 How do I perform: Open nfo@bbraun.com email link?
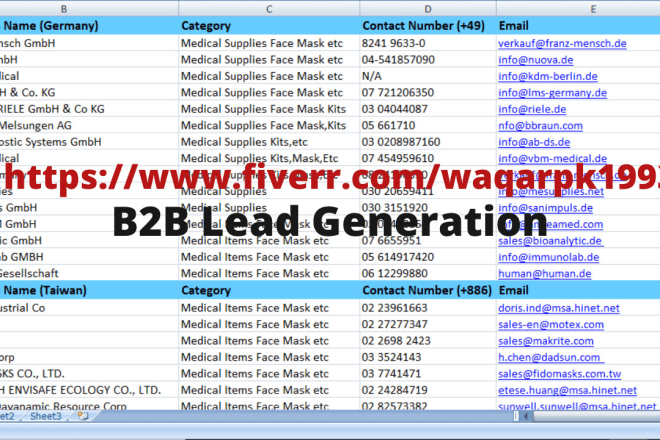tap(540, 125)
